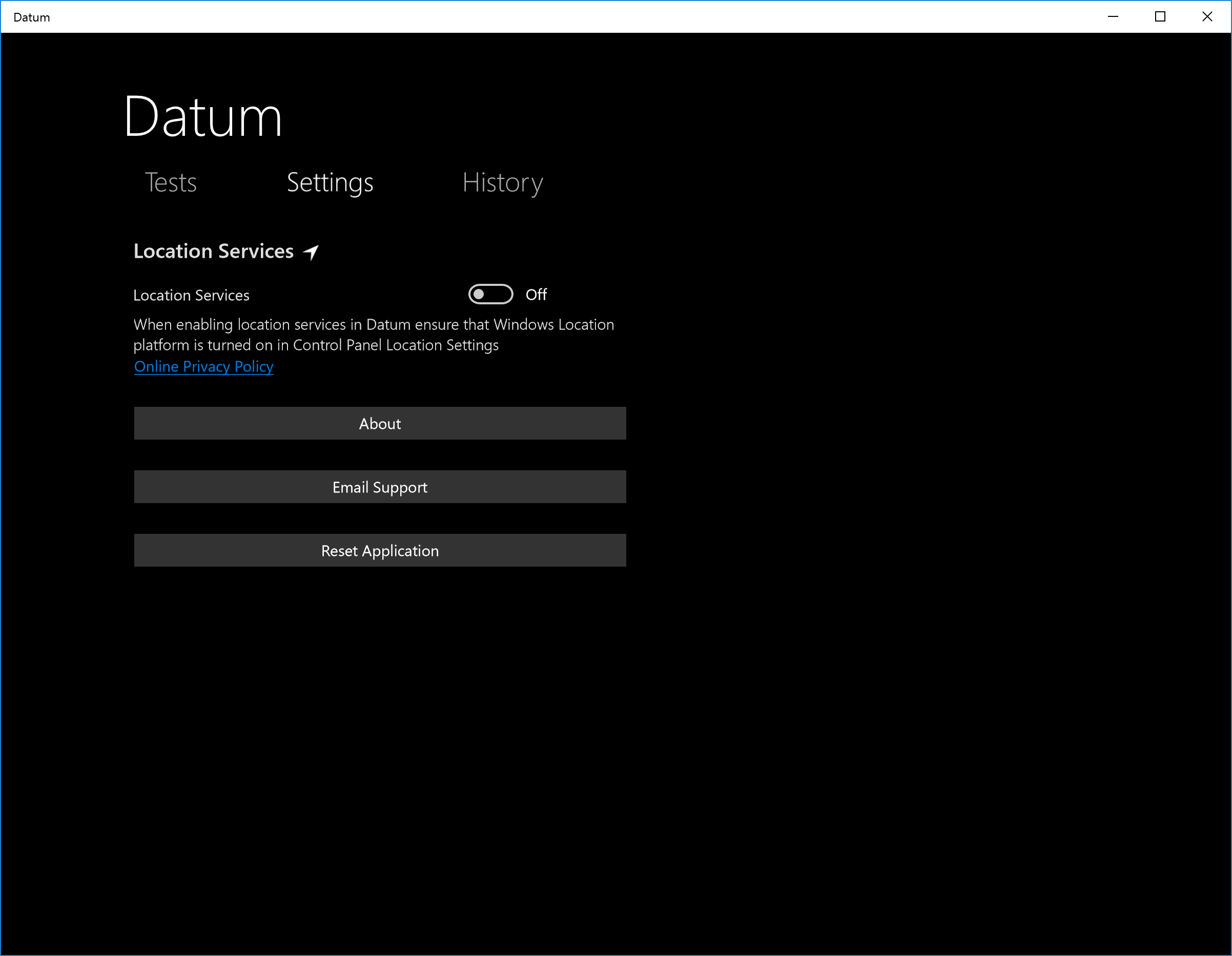
Task: Minimize the Datum window
Action: (x=1113, y=17)
